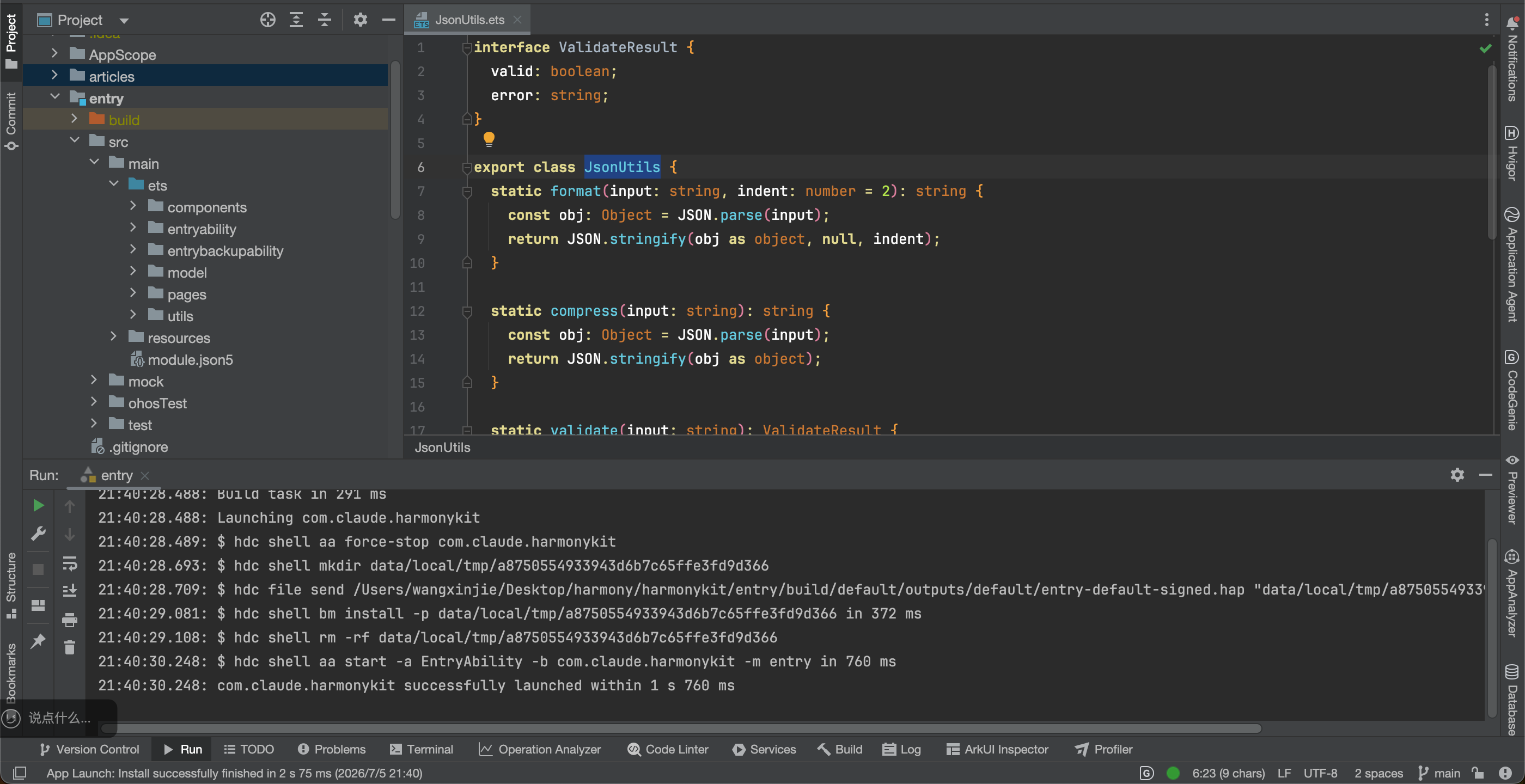The height and width of the screenshot is (784, 1525).
Task: Open the Problems tool tab
Action: [332, 749]
